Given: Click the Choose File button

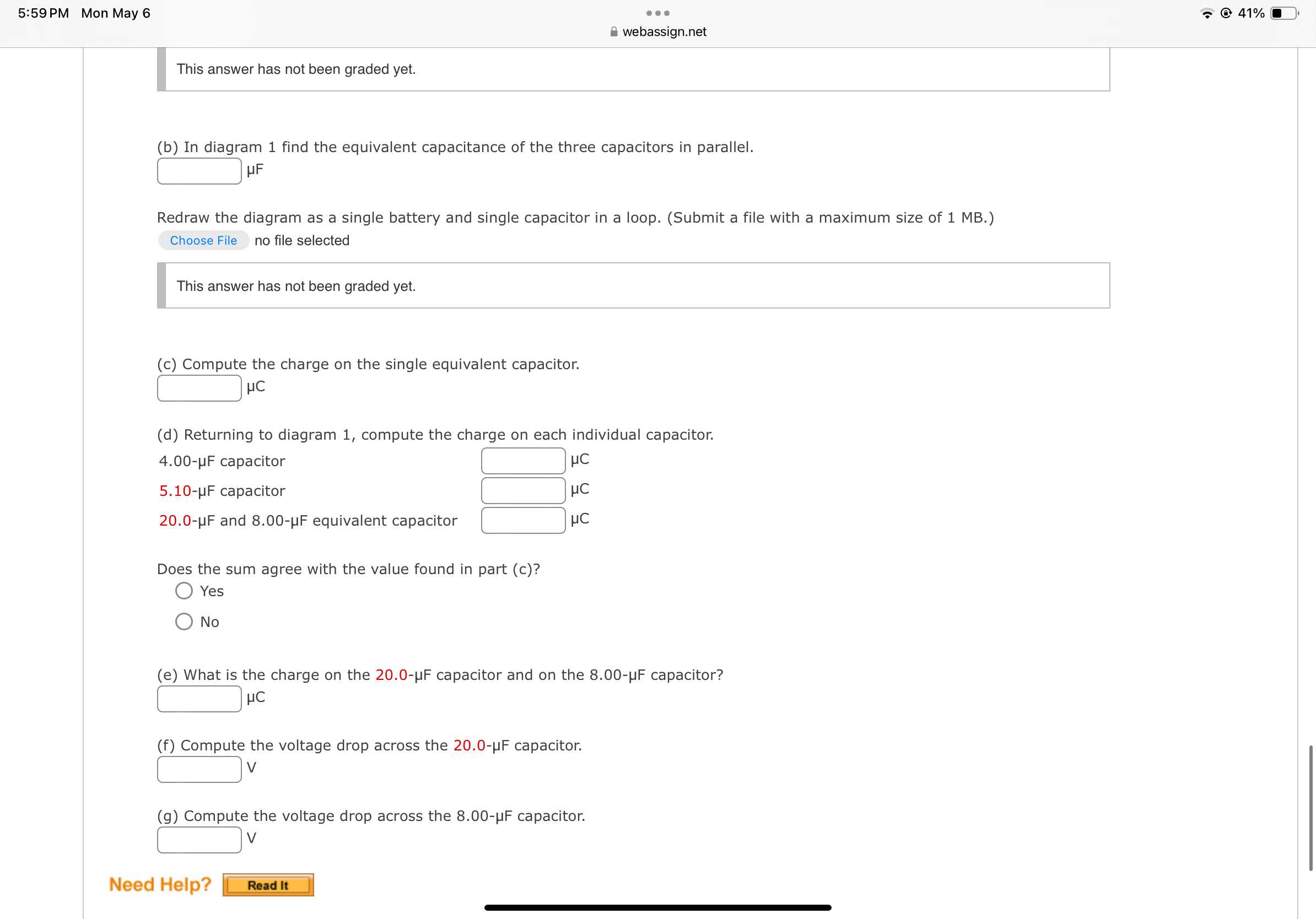Looking at the screenshot, I should click(x=203, y=241).
